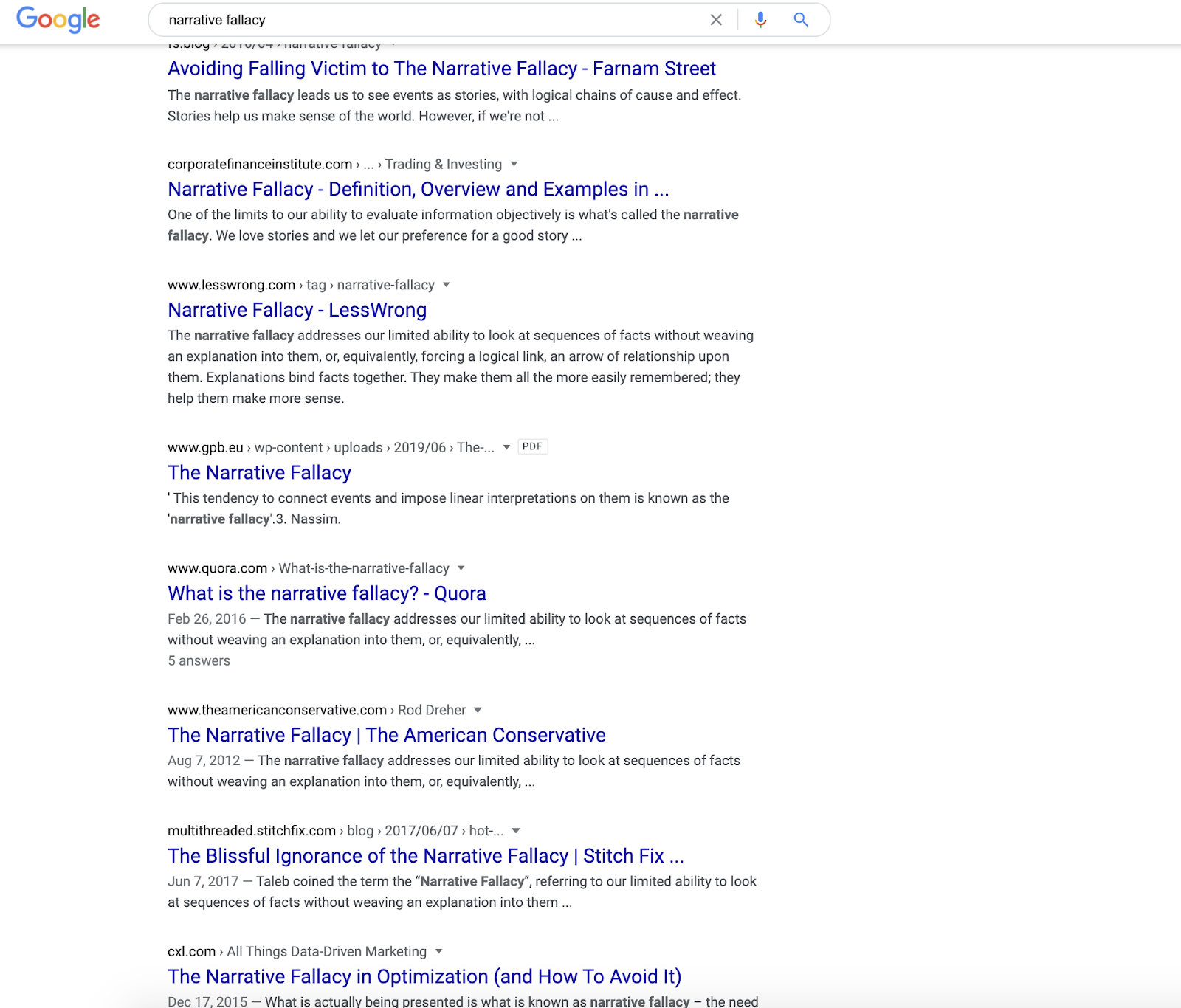Expand options arrow next to gpb.eu URL

point(506,447)
